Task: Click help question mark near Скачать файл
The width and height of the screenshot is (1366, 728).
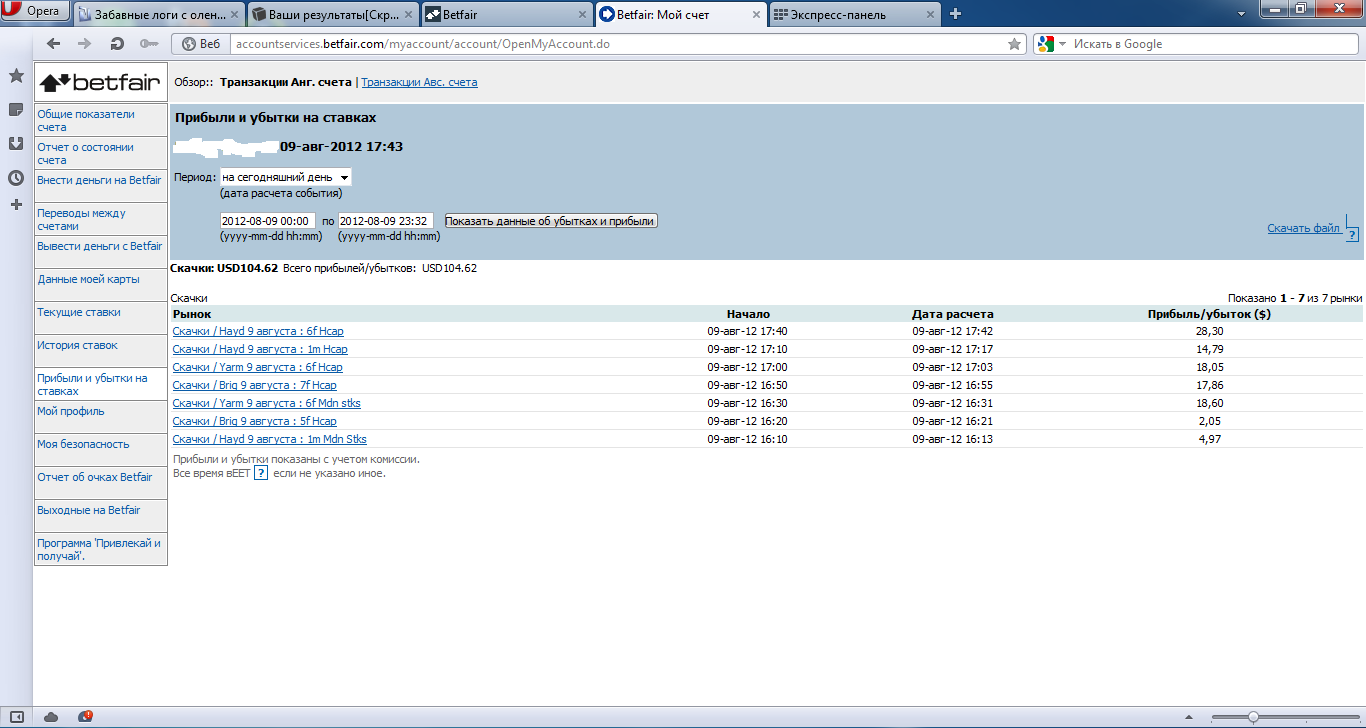Action: [x=1352, y=235]
